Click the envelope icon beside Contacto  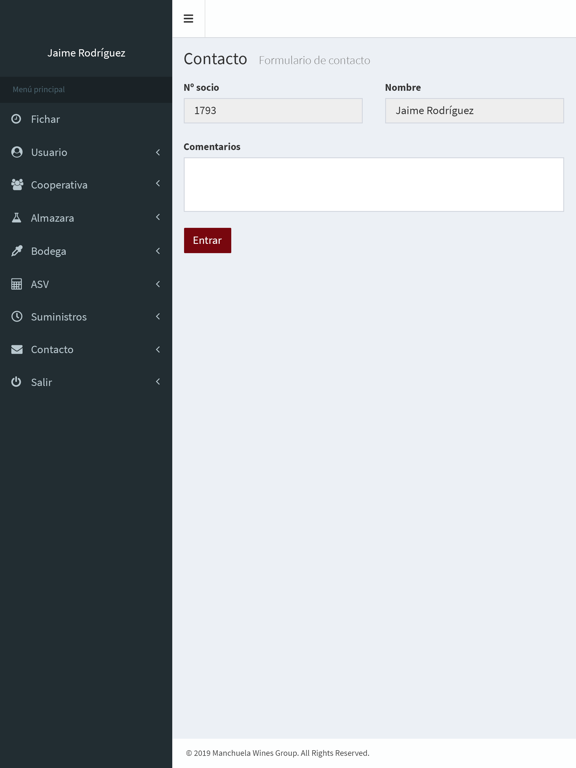pos(17,349)
